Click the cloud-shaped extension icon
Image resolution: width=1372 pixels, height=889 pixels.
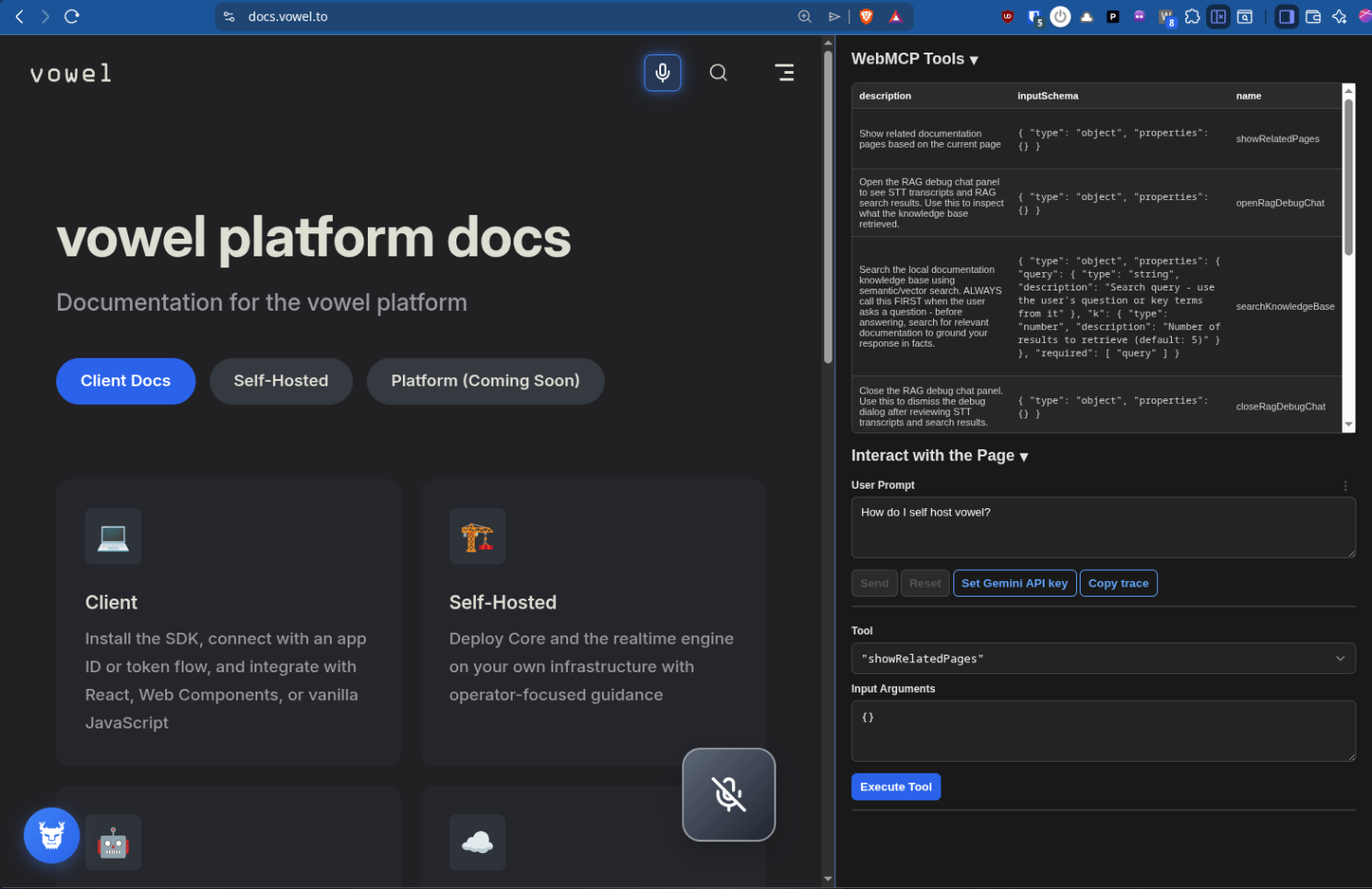tap(1087, 17)
